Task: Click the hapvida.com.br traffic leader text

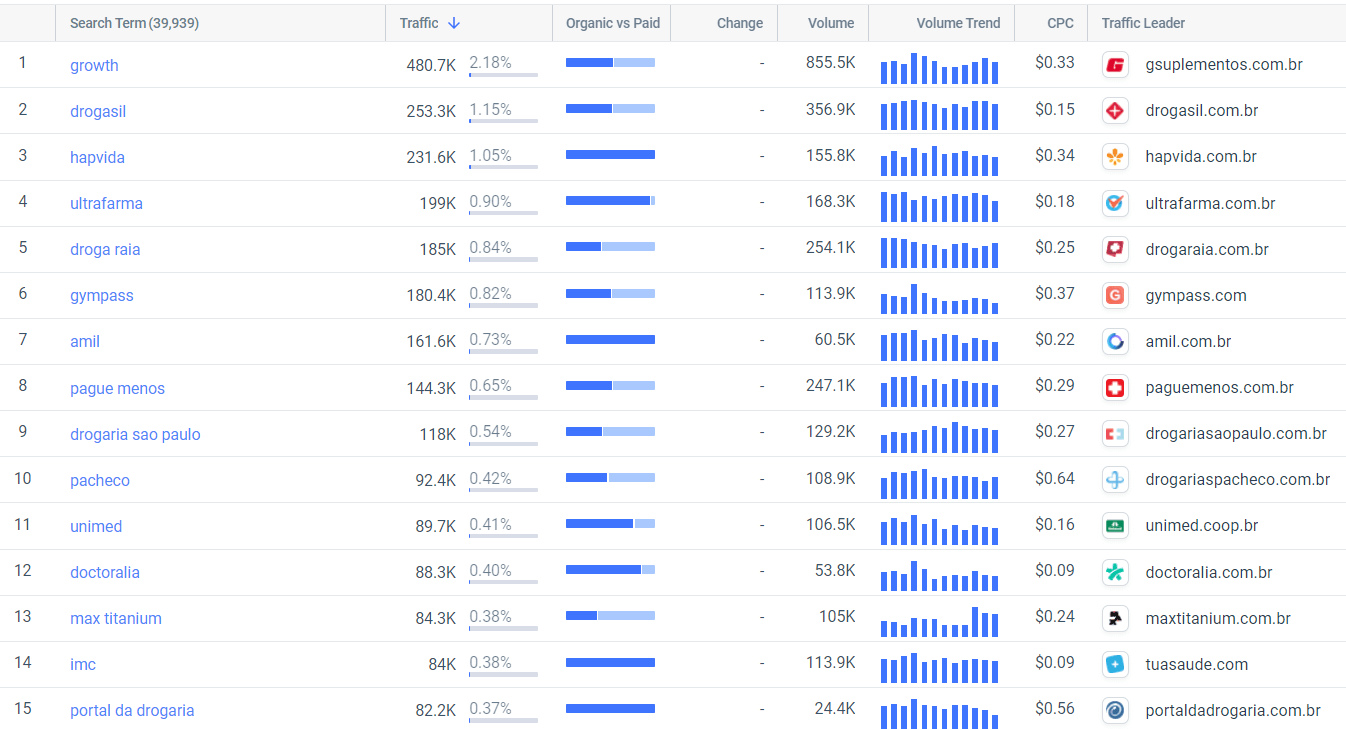Action: (1201, 156)
